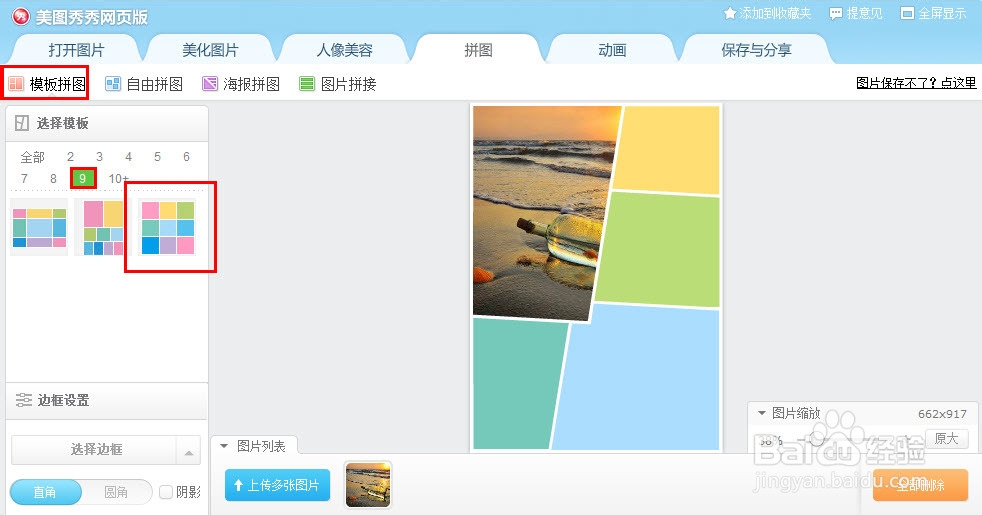Viewport: 982px width, 515px height.
Task: Switch to the 美化图片 tab
Action: pos(210,50)
